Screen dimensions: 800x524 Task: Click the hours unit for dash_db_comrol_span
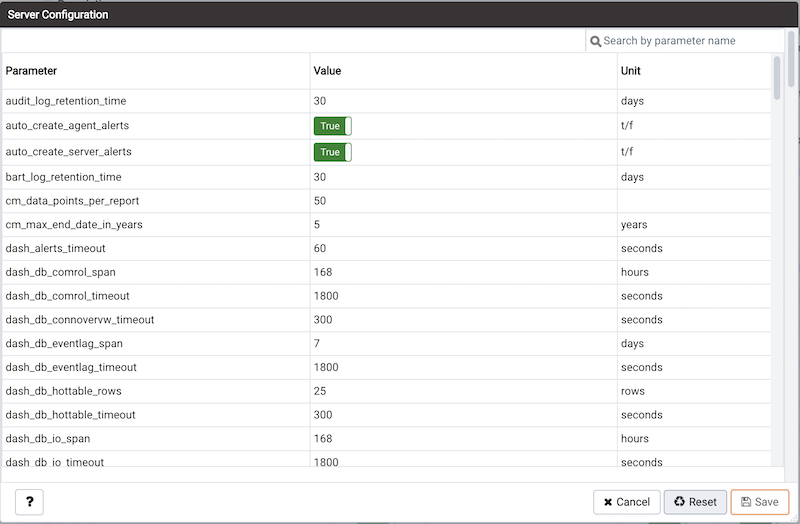[635, 272]
